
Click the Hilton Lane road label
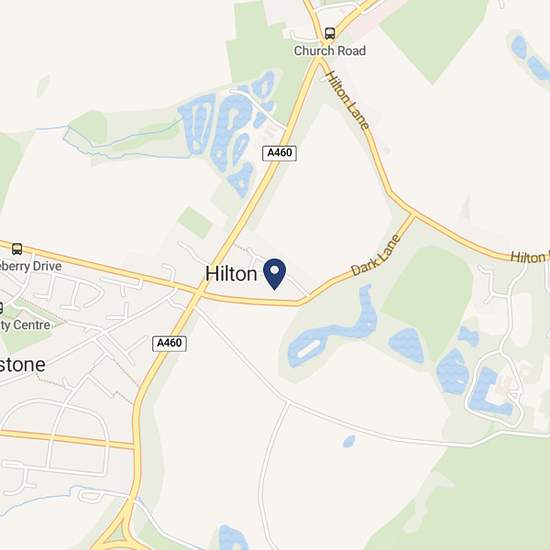point(348,100)
